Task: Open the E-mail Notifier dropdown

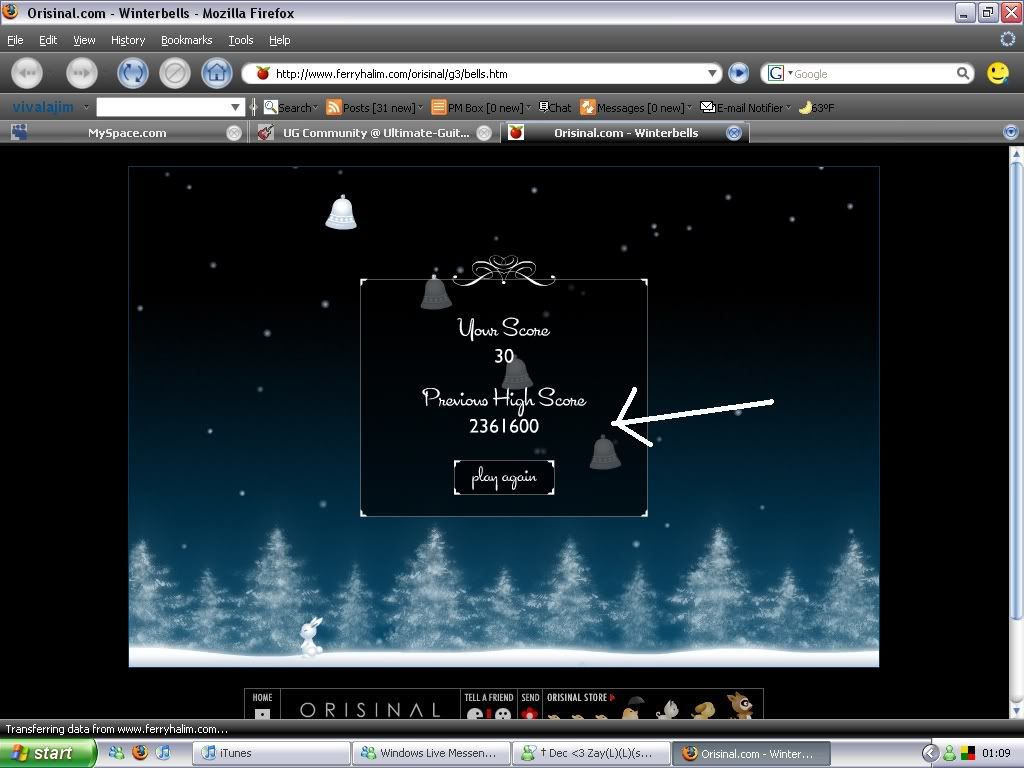Action: pos(788,108)
